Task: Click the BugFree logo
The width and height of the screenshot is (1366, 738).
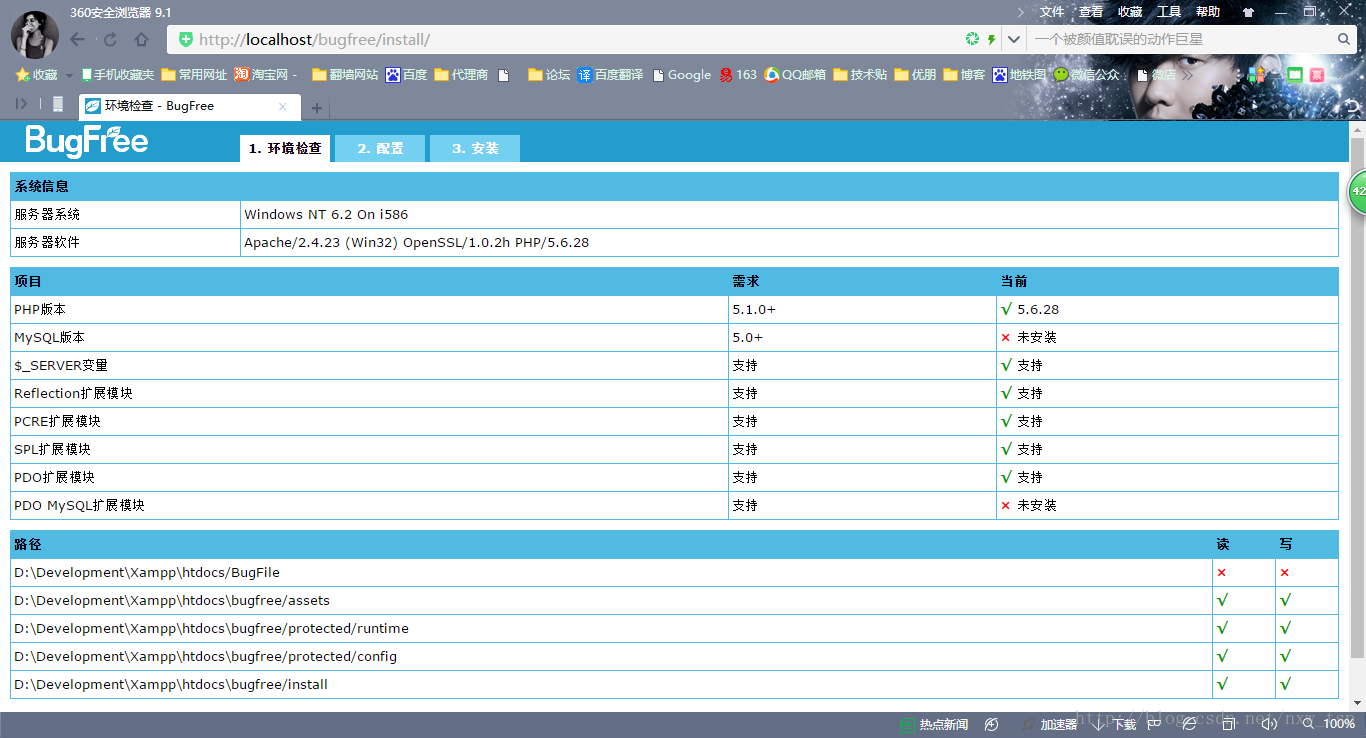Action: coord(87,141)
